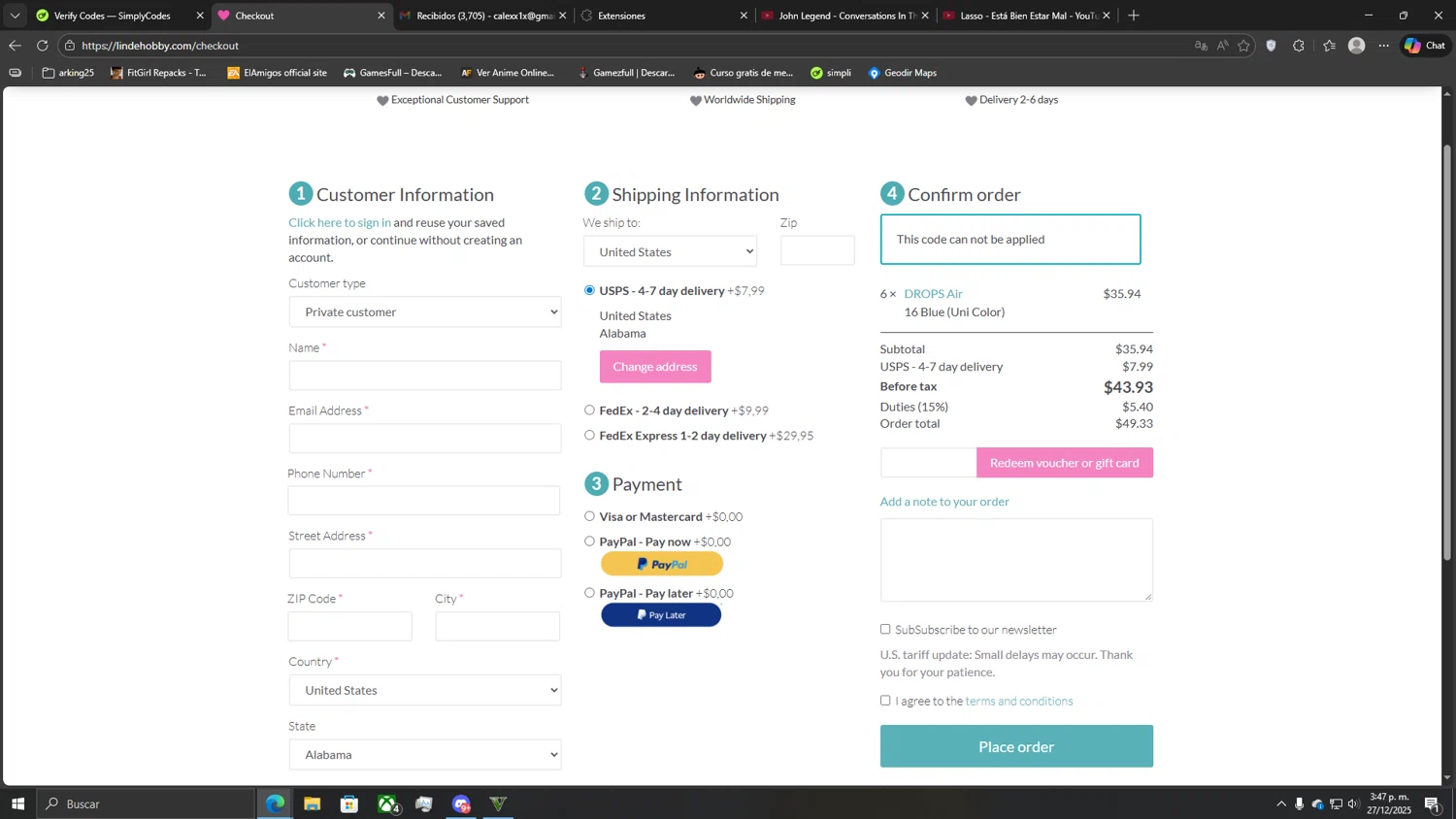The height and width of the screenshot is (819, 1456).
Task: Click the Phone Number field
Action: [424, 501]
